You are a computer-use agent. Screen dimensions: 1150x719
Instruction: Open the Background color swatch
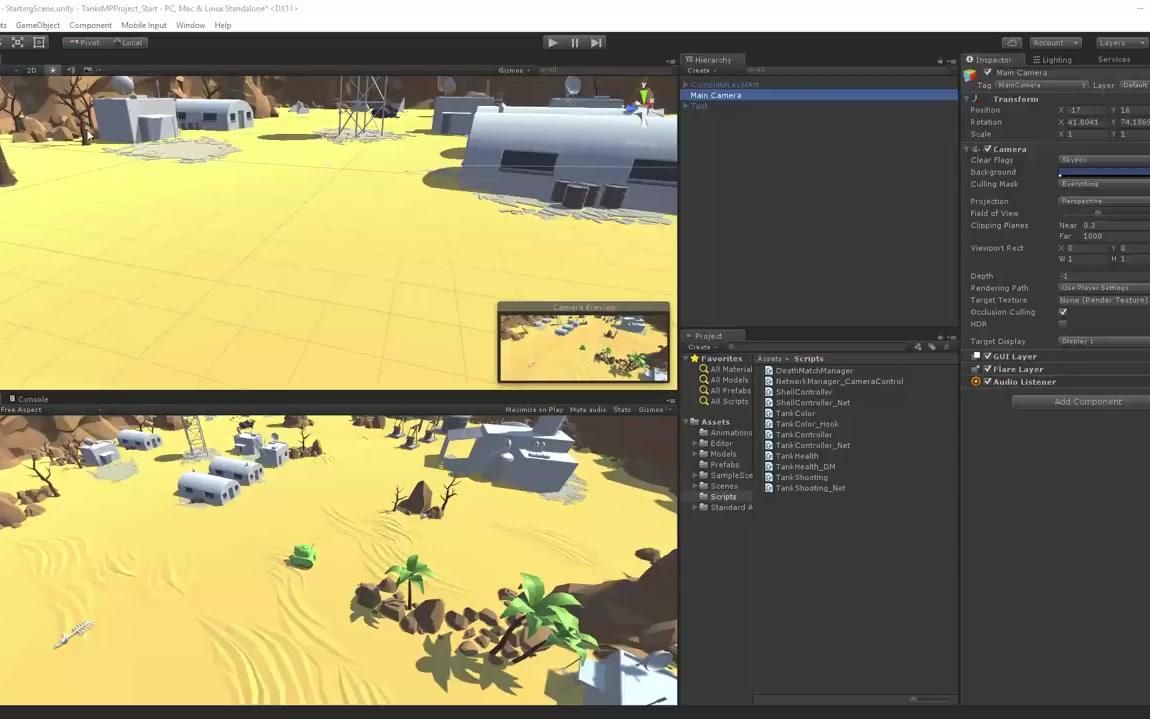pyautogui.click(x=1104, y=172)
